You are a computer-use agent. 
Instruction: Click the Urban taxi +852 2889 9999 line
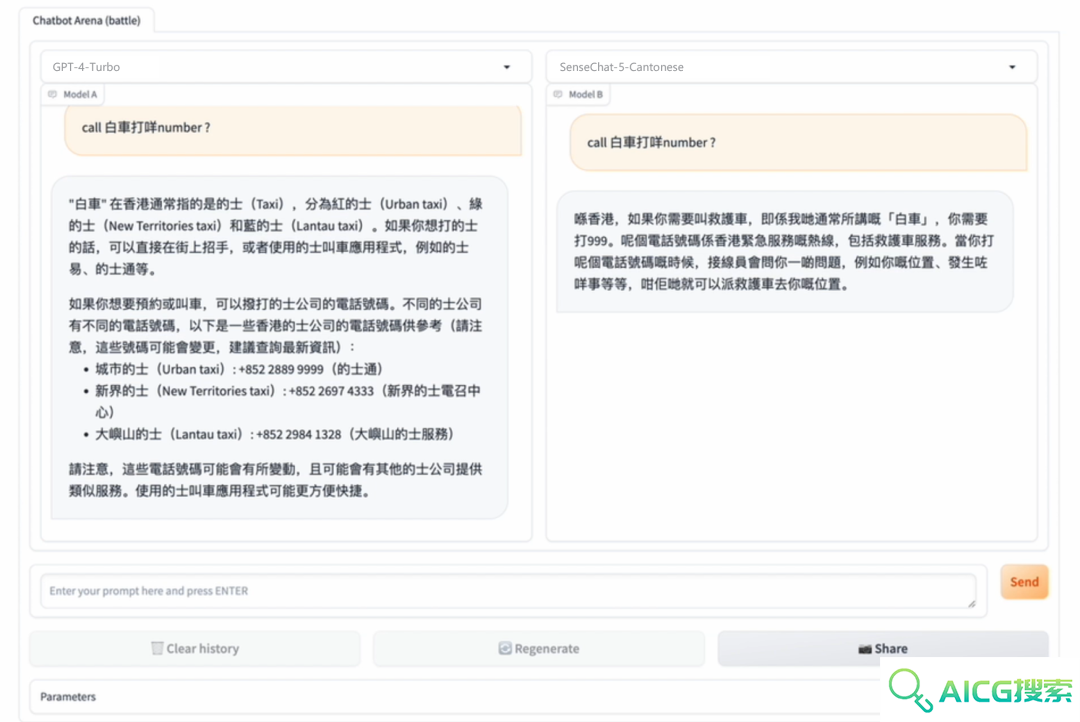click(x=239, y=369)
